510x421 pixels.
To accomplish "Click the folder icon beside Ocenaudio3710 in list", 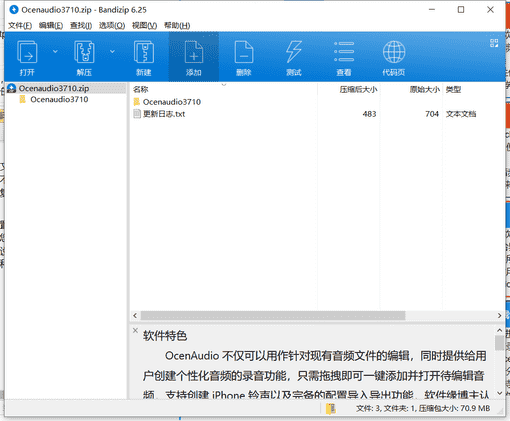I will (x=137, y=102).
